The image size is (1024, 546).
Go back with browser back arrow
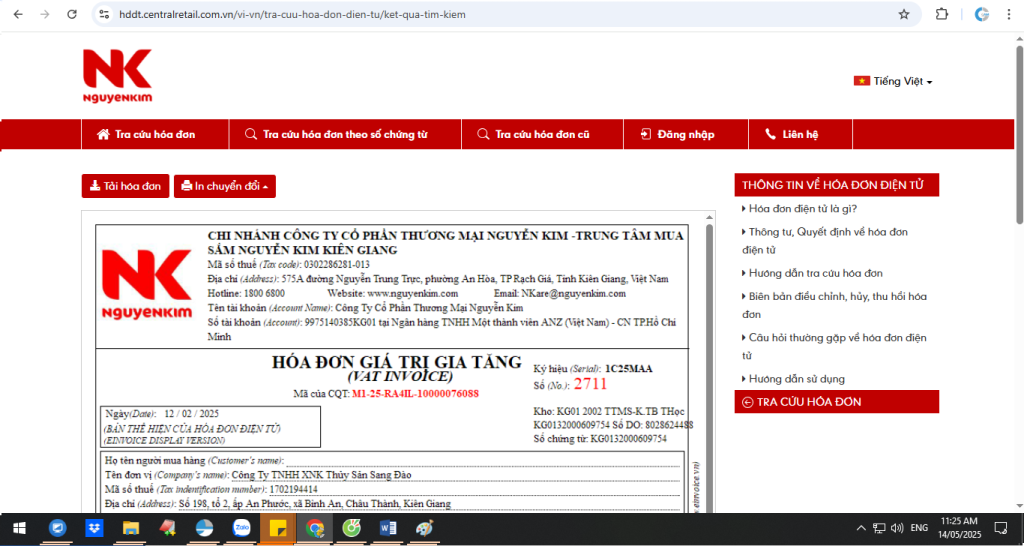coord(18,14)
